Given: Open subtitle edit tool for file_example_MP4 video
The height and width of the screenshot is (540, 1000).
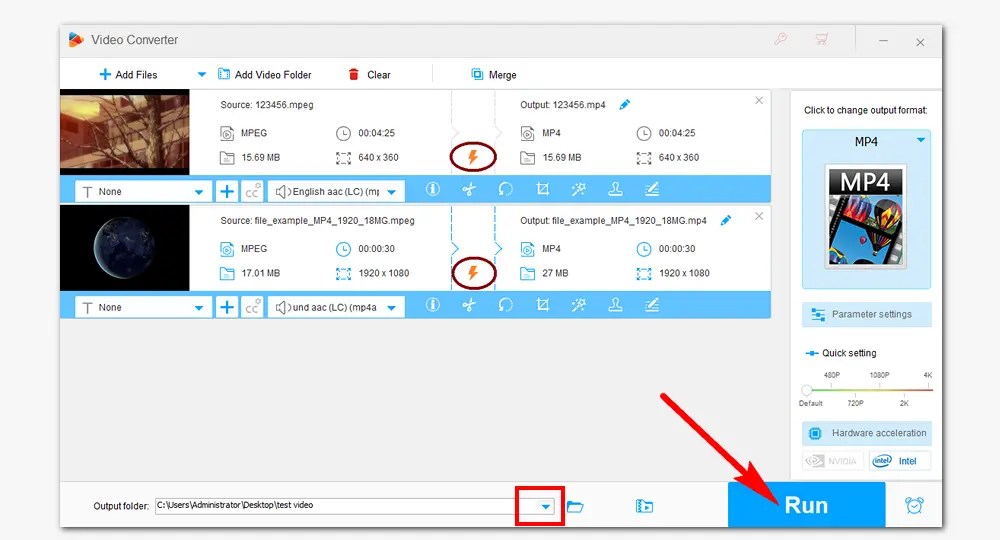Looking at the screenshot, I should (651, 305).
